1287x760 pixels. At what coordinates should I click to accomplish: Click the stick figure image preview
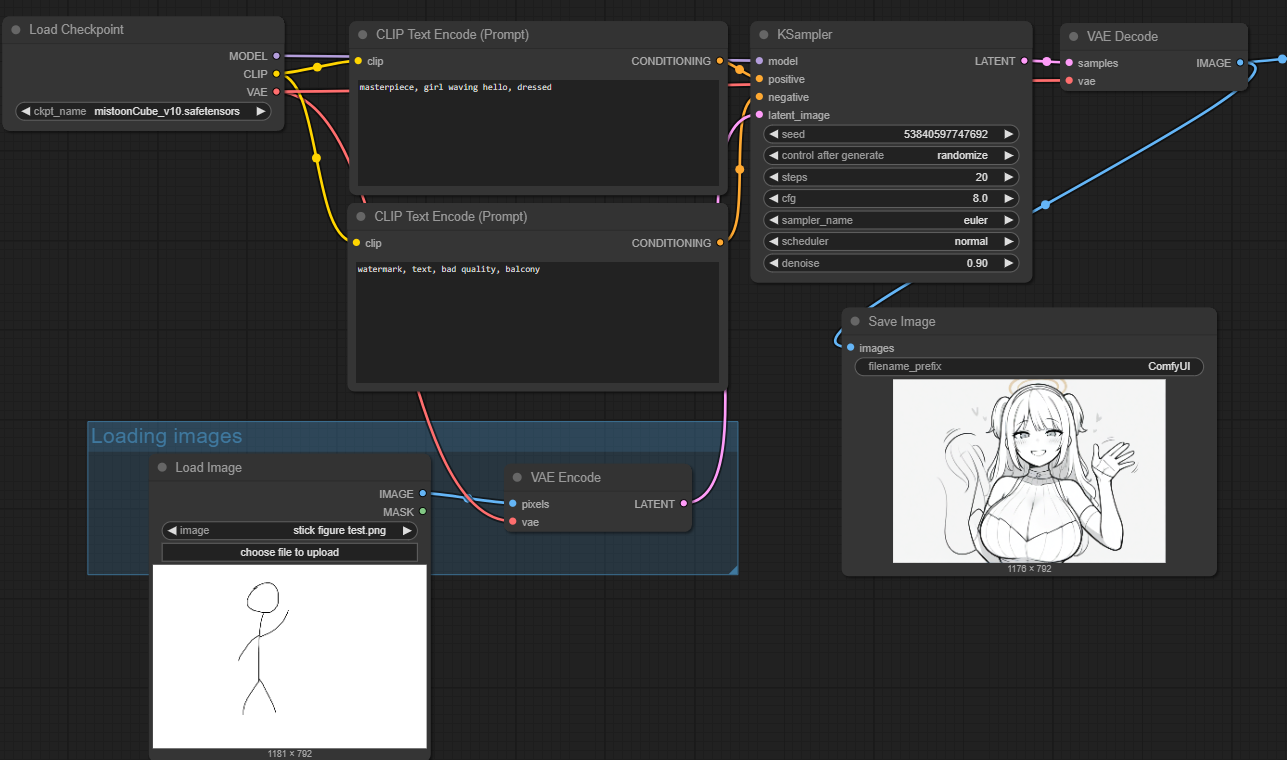(290, 656)
